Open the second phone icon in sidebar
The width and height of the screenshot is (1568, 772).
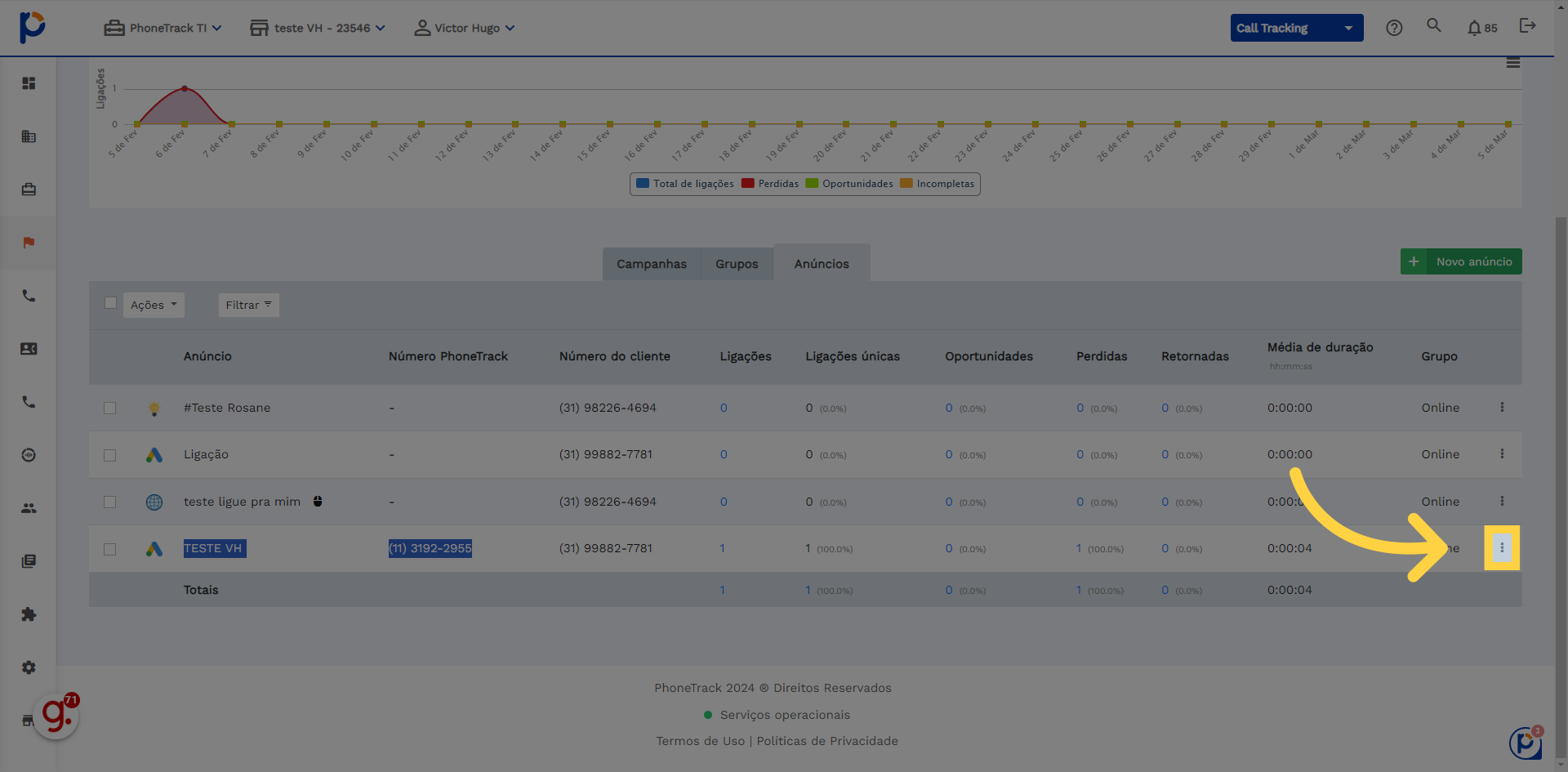click(x=29, y=402)
